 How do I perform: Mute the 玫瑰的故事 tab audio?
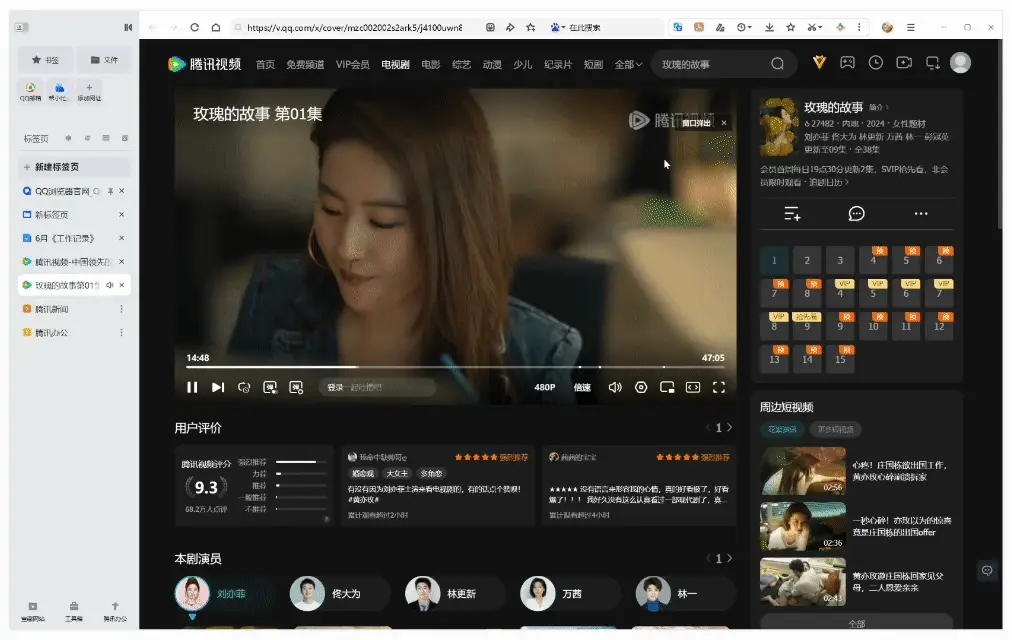tap(110, 285)
